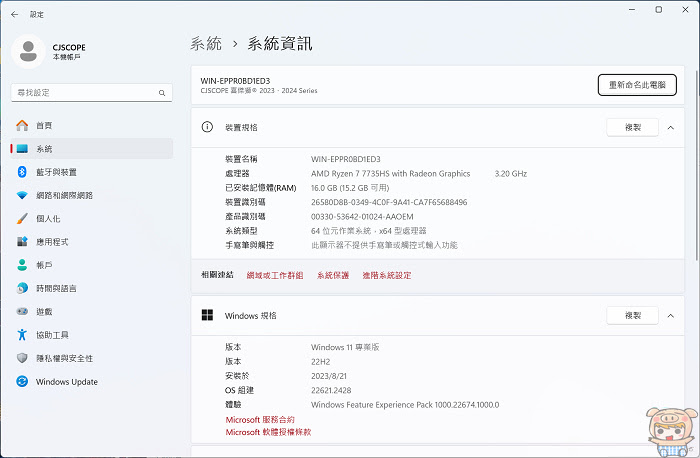Click the CJSCOPE account avatar
This screenshot has width=700, height=458.
click(x=29, y=52)
